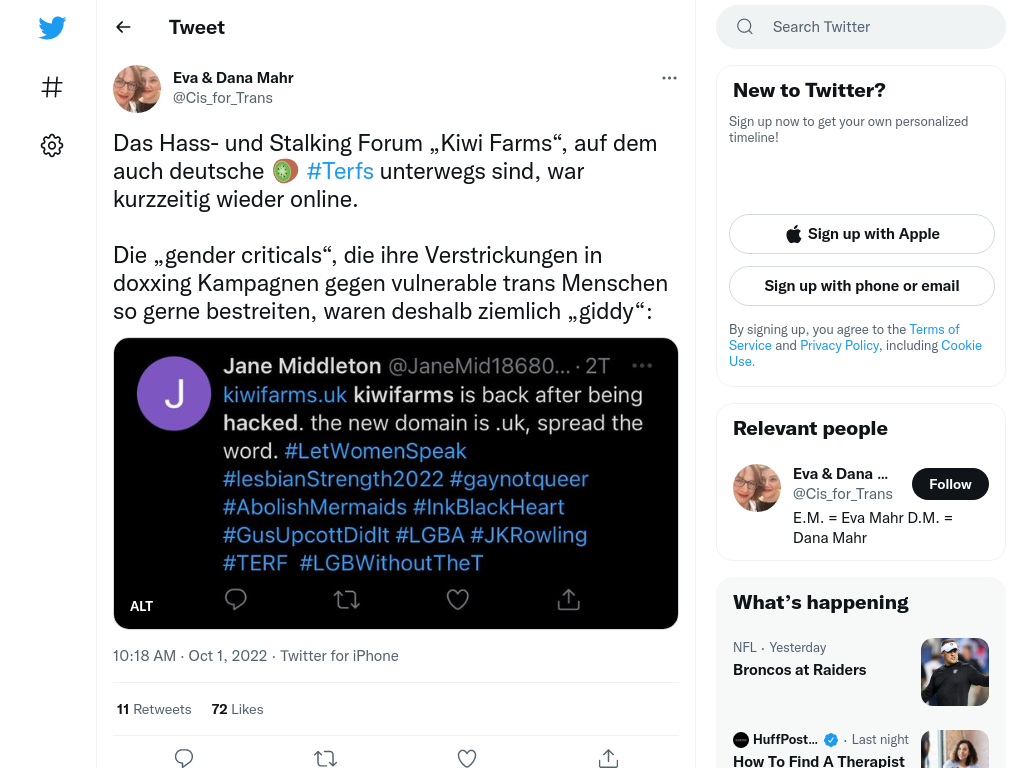
Task: View the 72 Likes list
Action: pos(237,709)
